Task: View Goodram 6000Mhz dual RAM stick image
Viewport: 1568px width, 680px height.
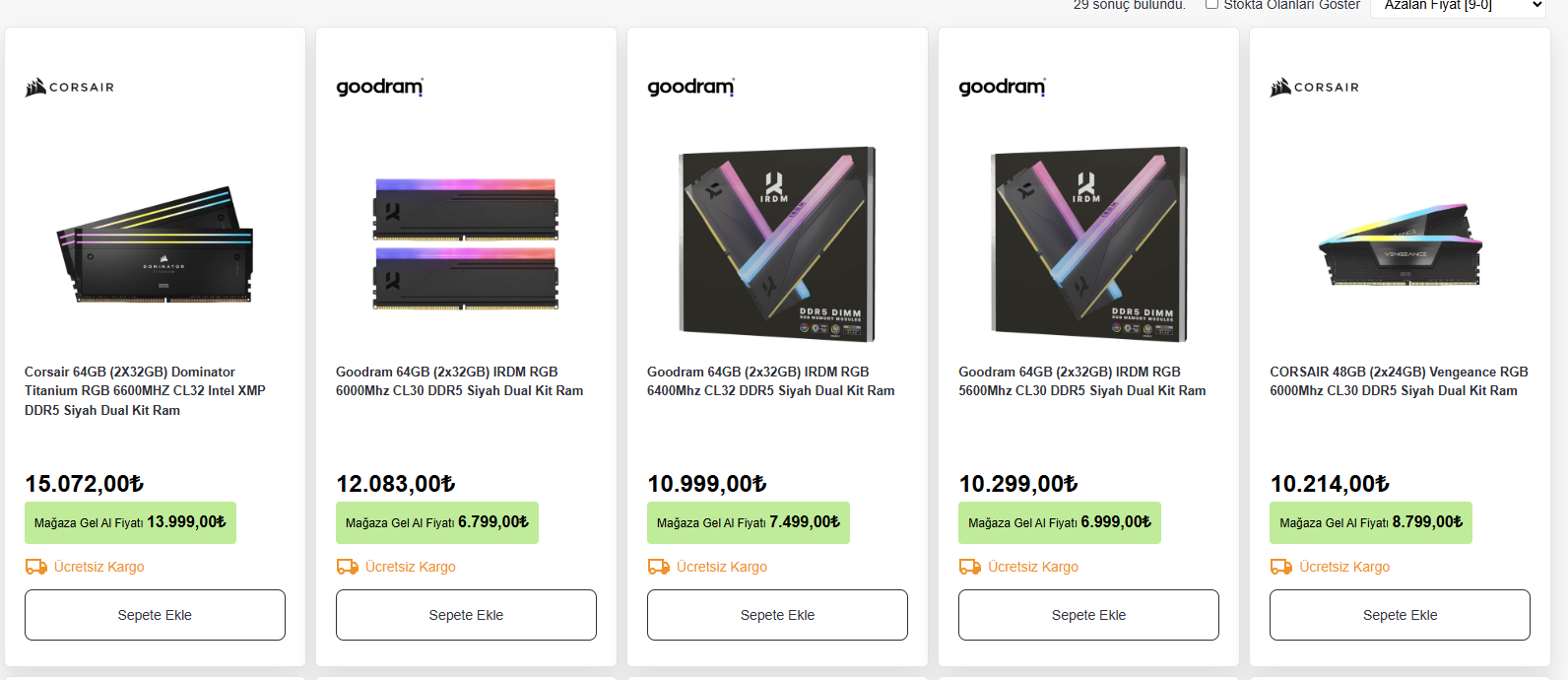Action: (466, 244)
